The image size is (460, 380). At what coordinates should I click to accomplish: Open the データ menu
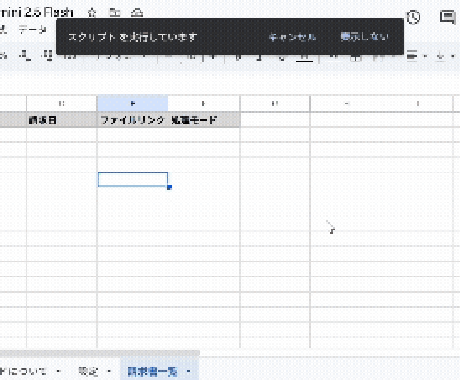pyautogui.click(x=32, y=30)
